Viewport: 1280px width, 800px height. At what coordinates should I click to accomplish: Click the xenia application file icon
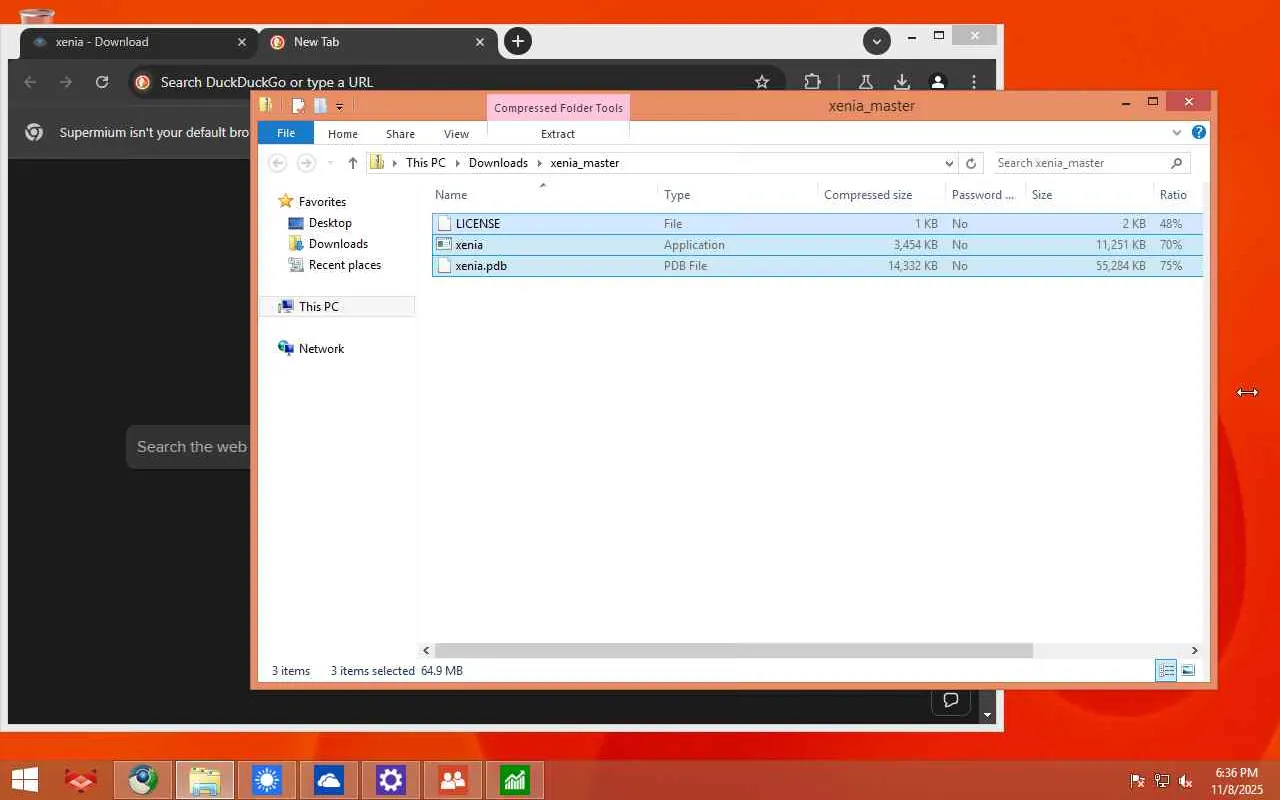[444, 245]
